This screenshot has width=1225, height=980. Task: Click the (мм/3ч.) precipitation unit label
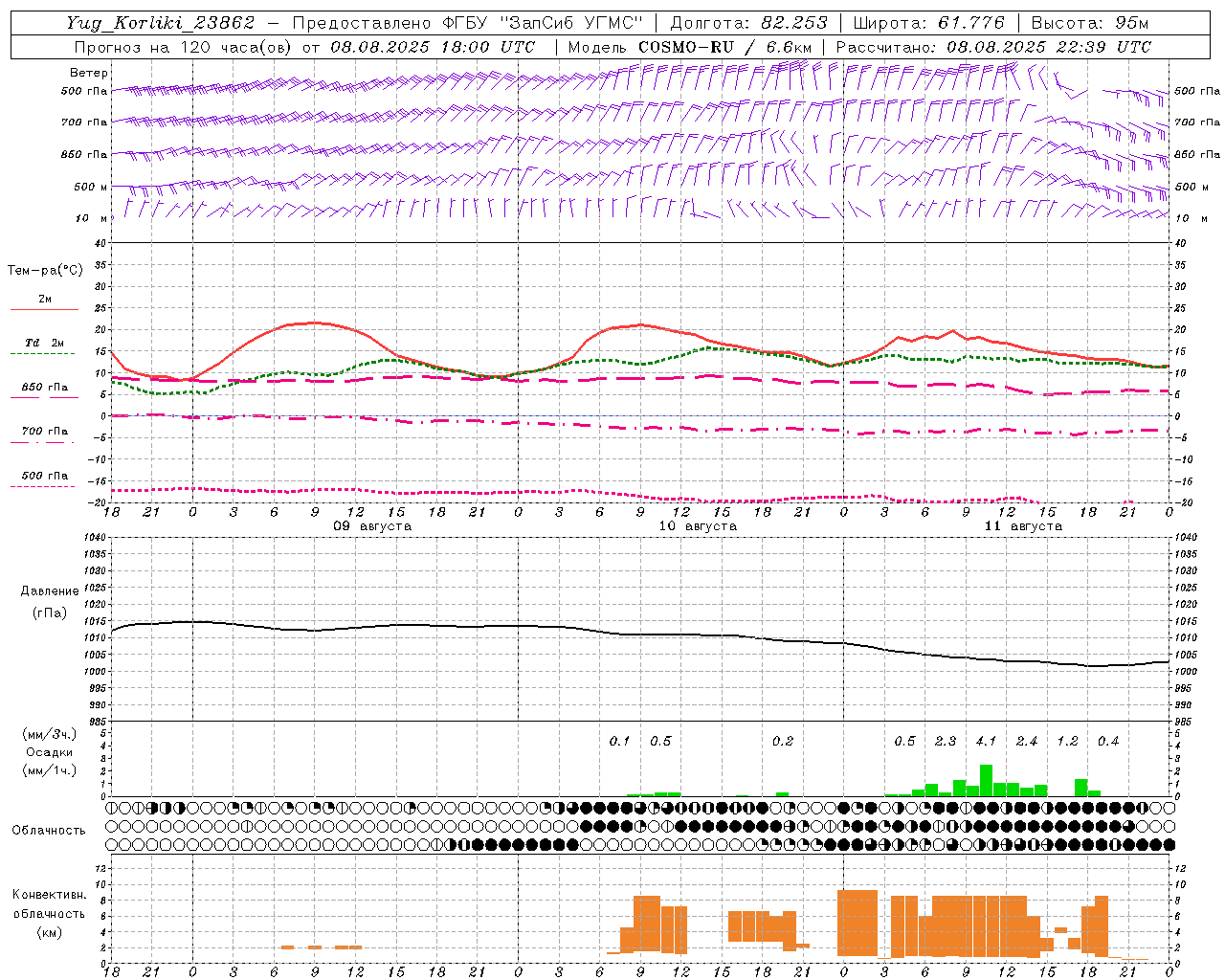tap(49, 734)
